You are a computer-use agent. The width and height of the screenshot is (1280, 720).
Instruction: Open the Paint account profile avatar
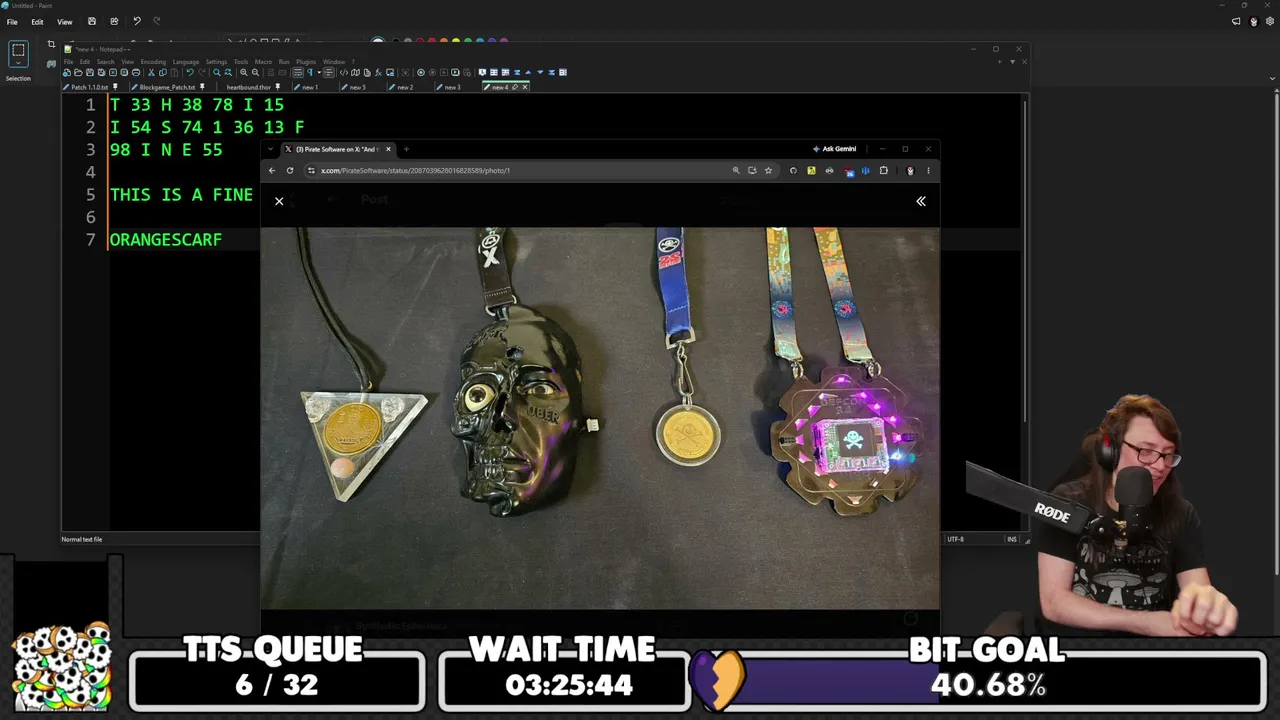pyautogui.click(x=1253, y=21)
